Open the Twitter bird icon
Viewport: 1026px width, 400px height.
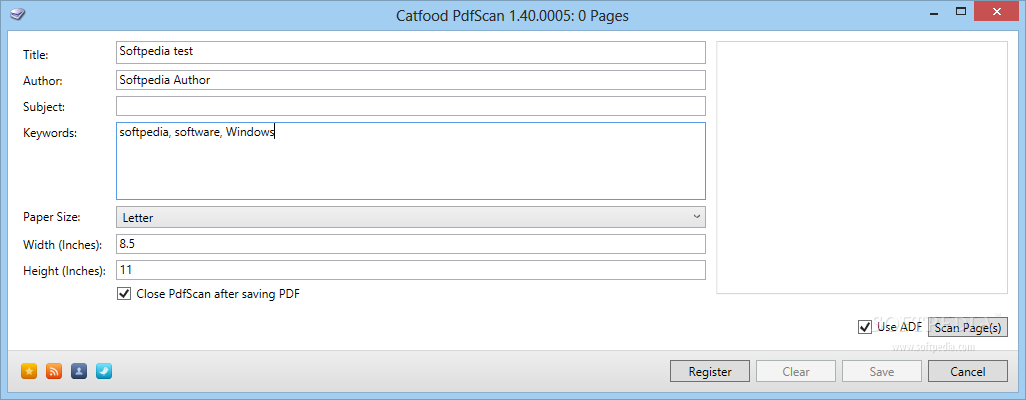click(x=104, y=371)
